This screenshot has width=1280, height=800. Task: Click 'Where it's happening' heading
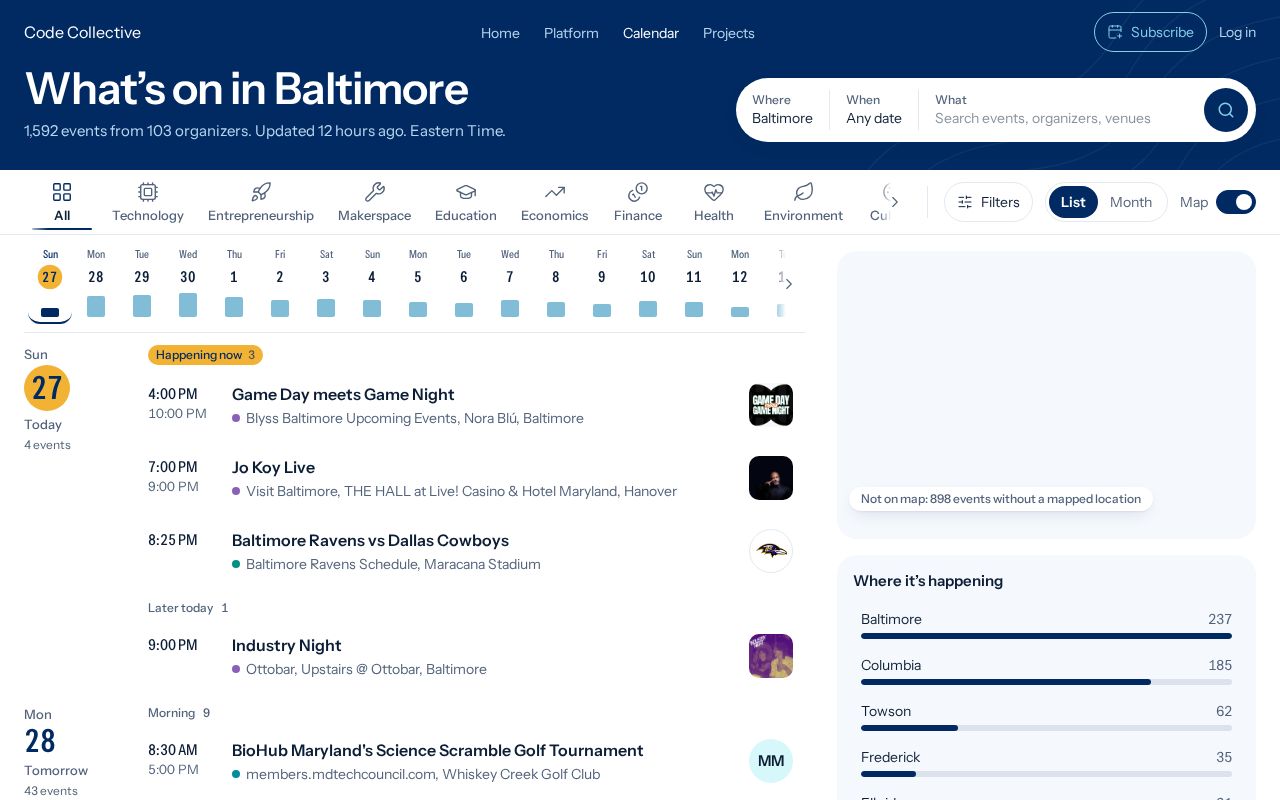click(928, 581)
